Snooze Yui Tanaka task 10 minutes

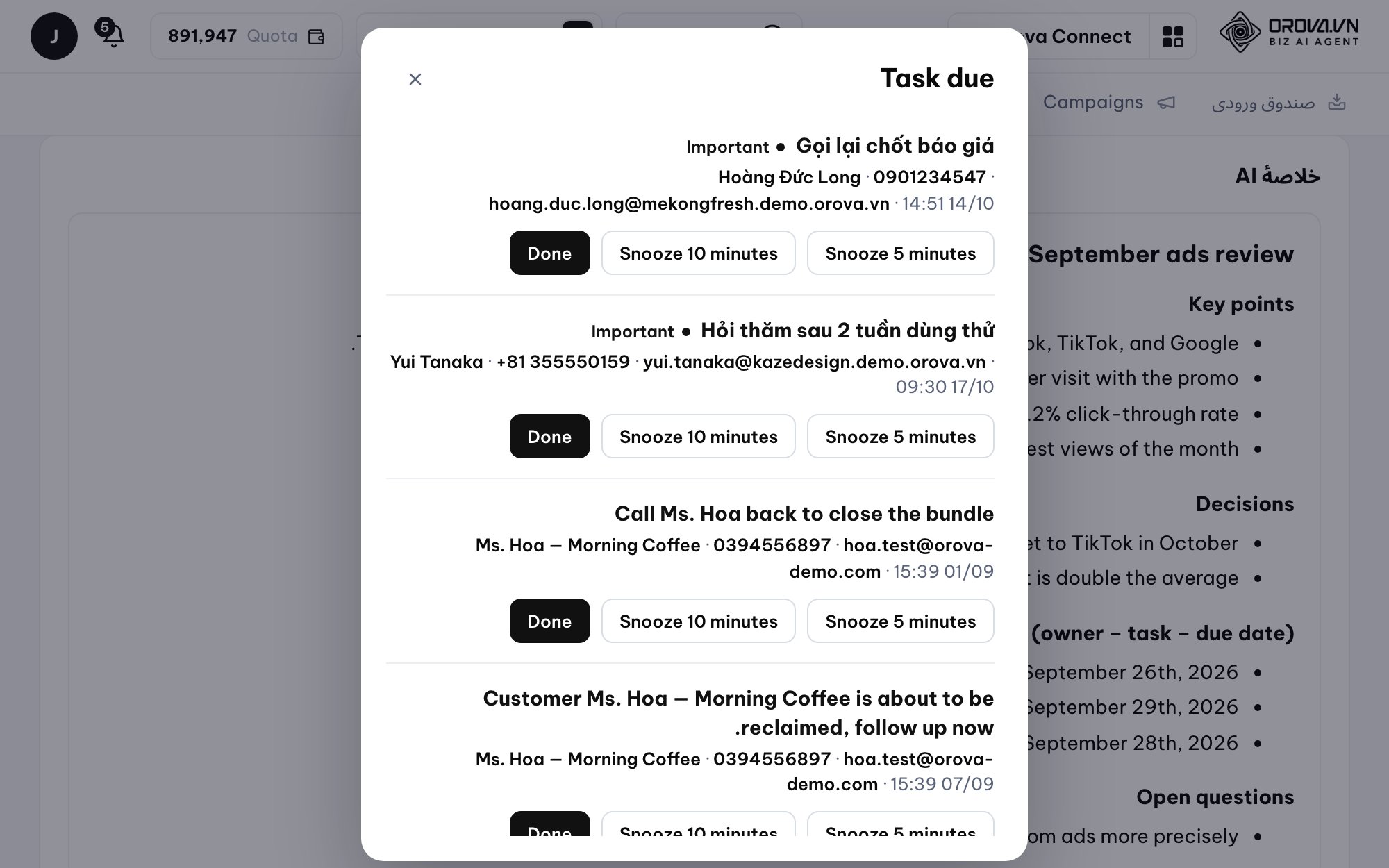[698, 436]
